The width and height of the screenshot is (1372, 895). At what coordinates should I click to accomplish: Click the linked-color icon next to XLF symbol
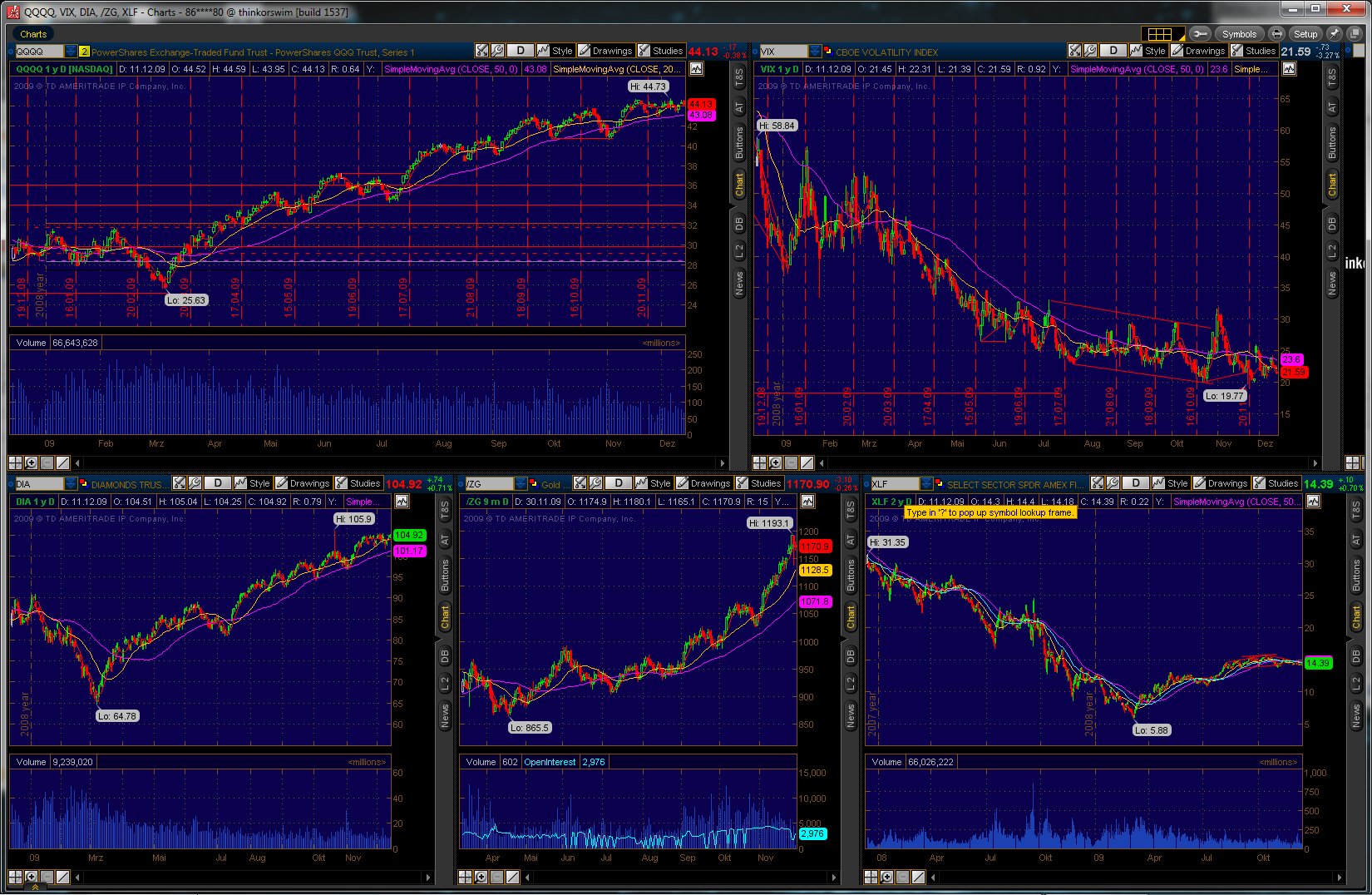[940, 484]
